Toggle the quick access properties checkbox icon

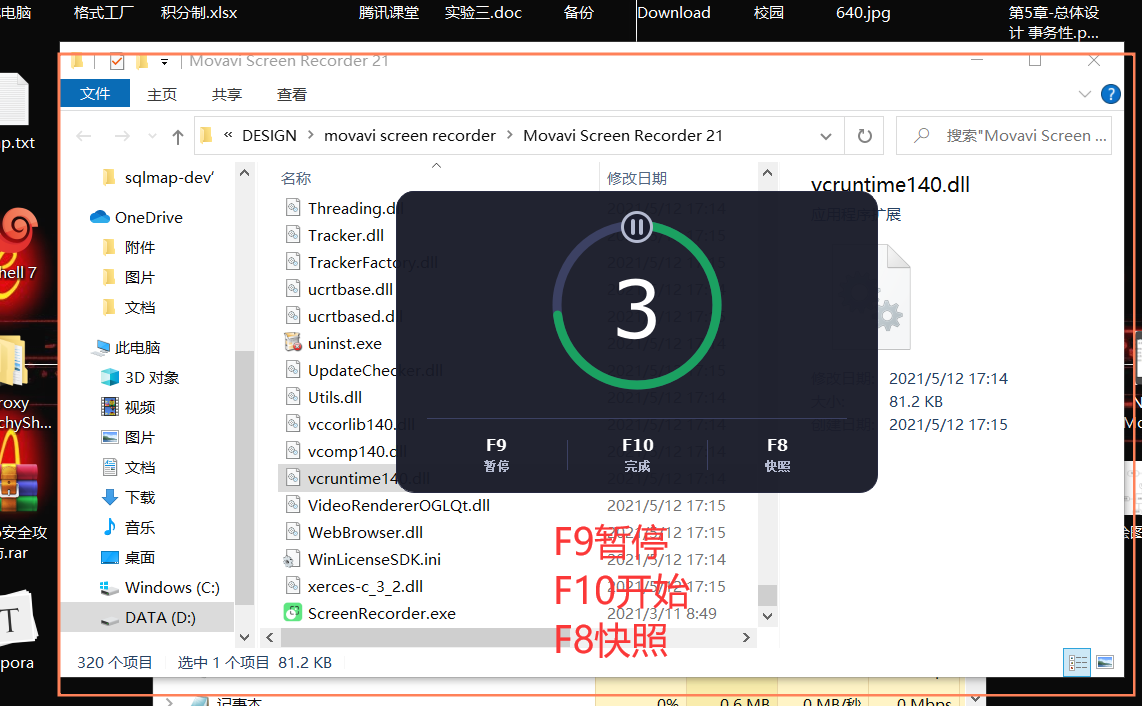click(117, 61)
